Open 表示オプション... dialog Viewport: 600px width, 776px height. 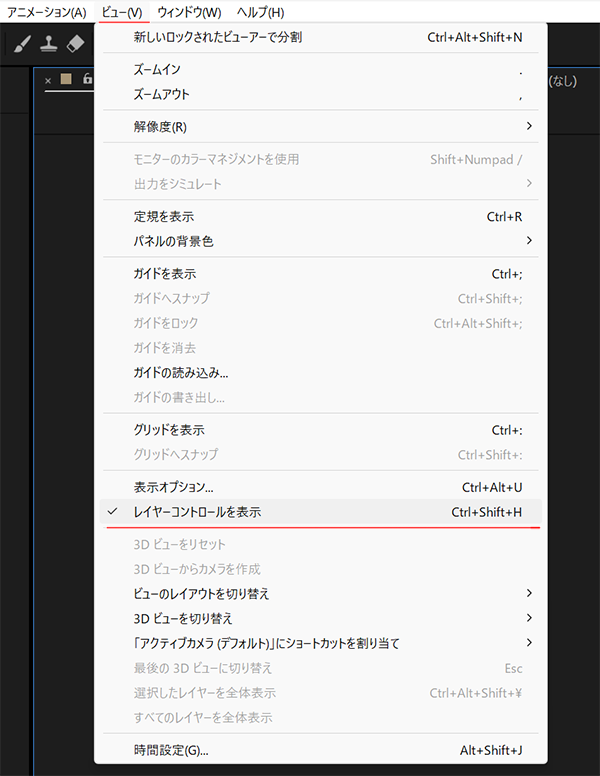(x=173, y=487)
